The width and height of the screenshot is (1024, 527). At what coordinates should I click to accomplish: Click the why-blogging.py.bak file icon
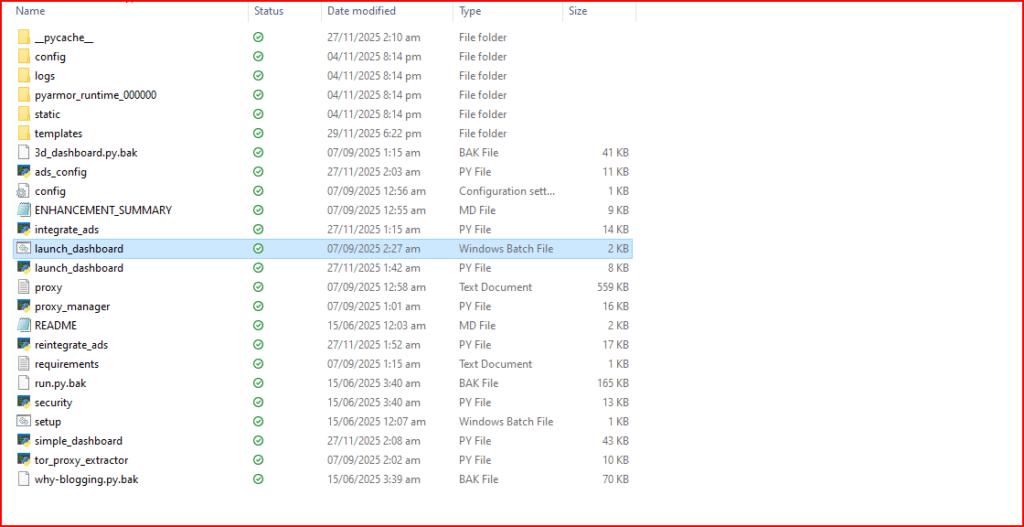pyautogui.click(x=24, y=479)
